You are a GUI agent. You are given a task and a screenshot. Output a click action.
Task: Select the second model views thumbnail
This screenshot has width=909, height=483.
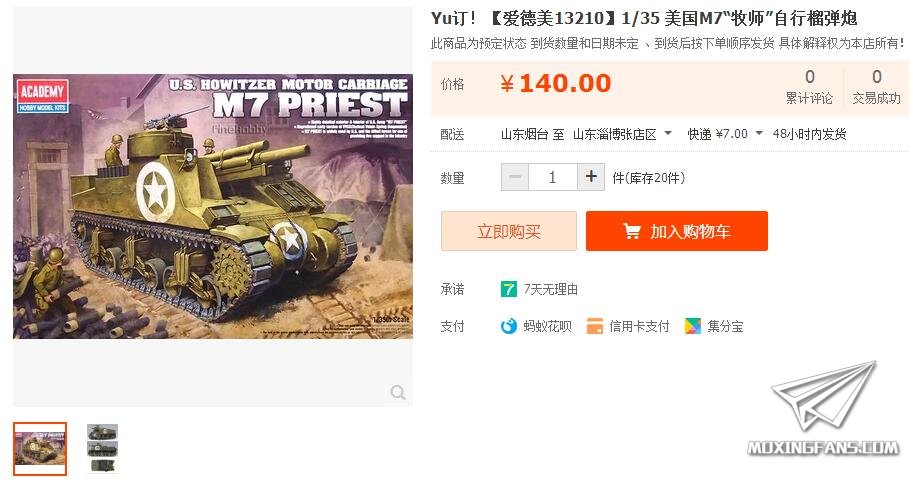pos(103,449)
